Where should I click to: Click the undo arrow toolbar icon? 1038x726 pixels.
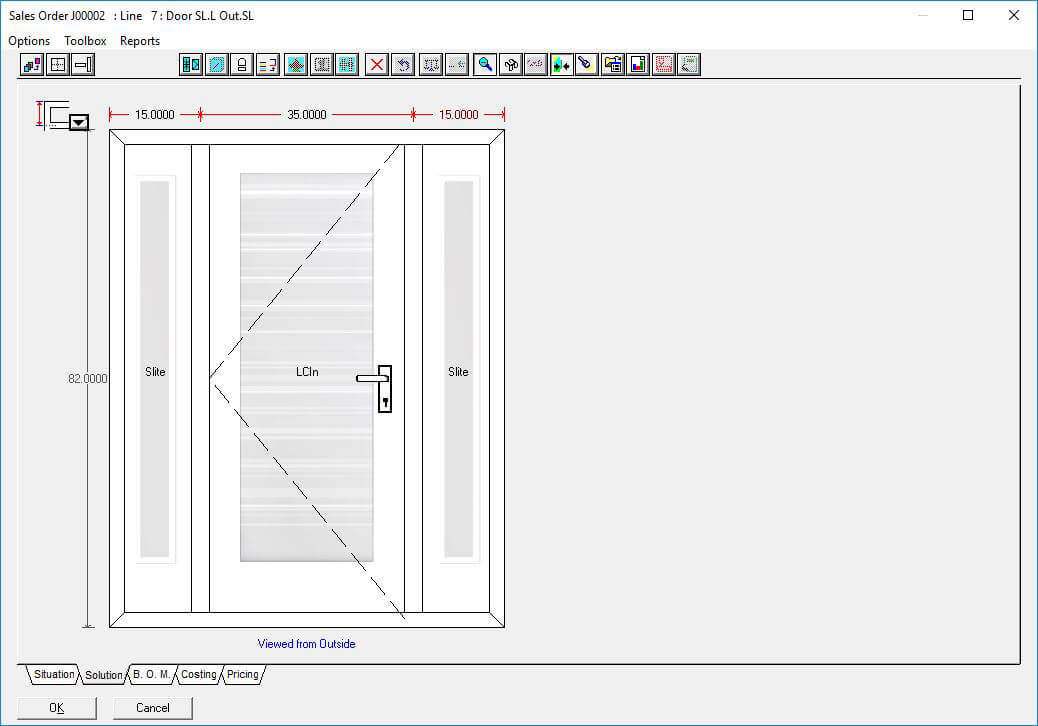(403, 65)
